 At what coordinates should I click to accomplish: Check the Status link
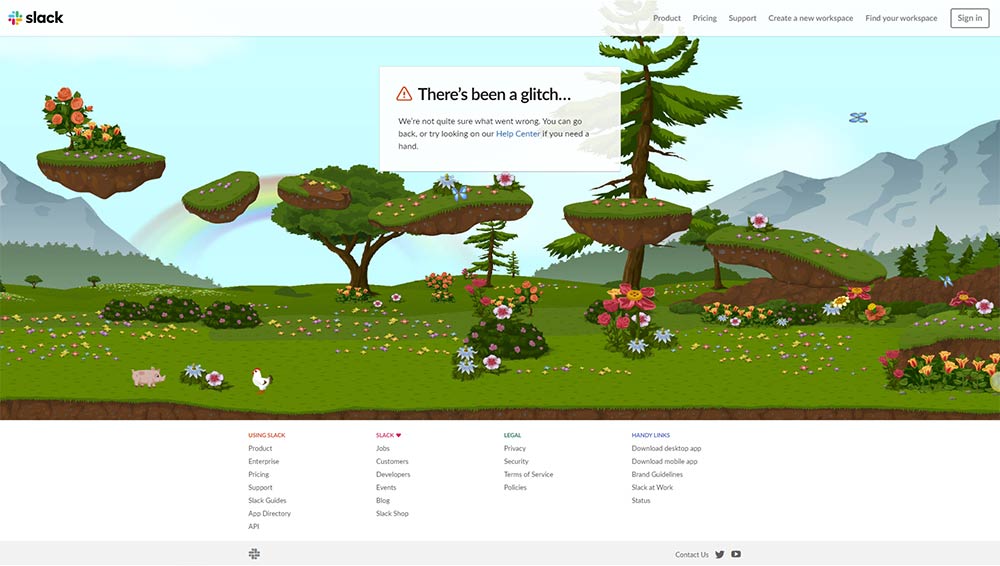click(641, 501)
